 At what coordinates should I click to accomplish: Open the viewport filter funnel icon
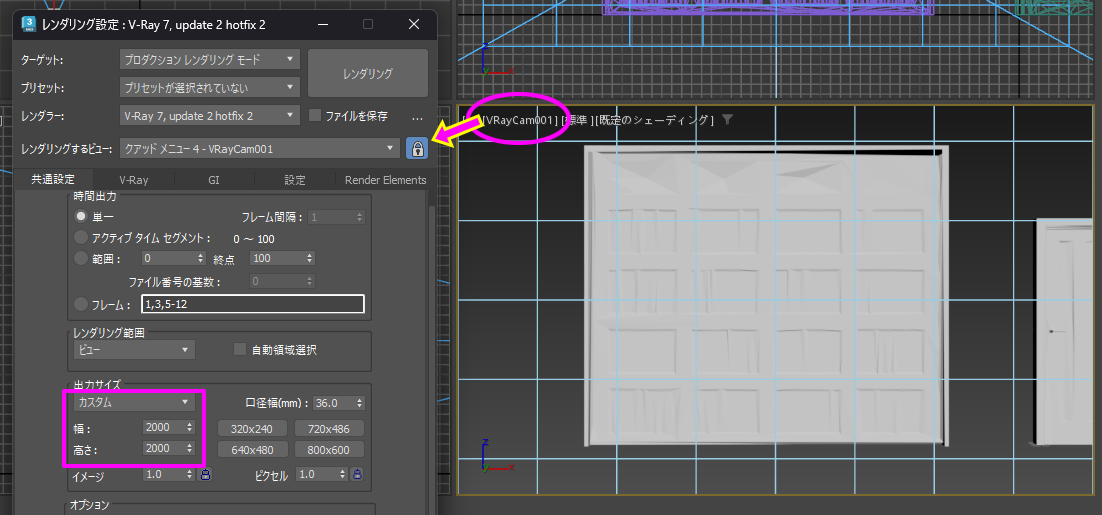tap(727, 120)
